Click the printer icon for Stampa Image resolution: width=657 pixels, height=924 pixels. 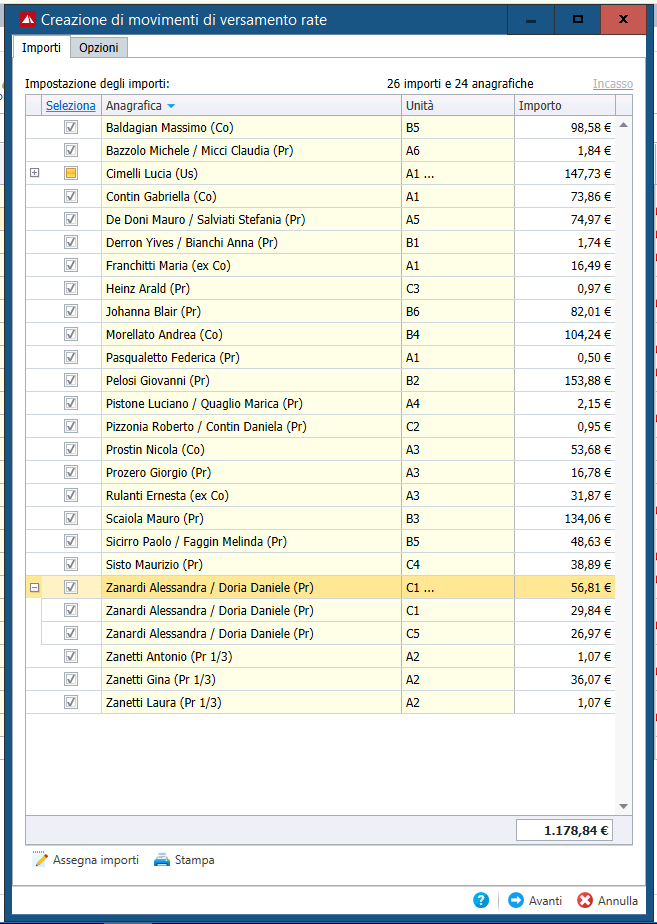pos(161,860)
